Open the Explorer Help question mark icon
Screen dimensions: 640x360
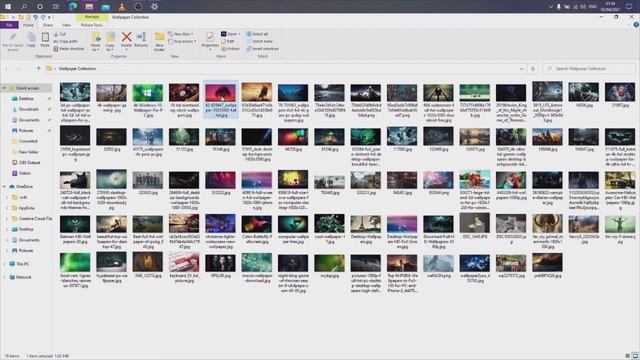click(x=636, y=25)
